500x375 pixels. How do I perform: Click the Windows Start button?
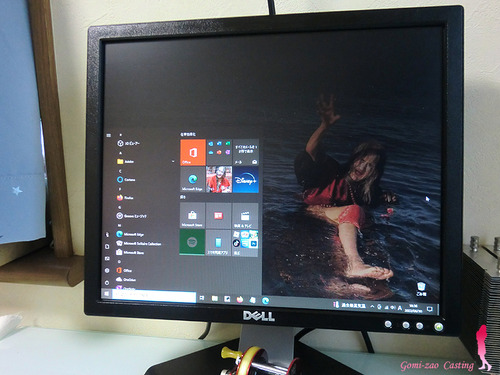point(107,294)
